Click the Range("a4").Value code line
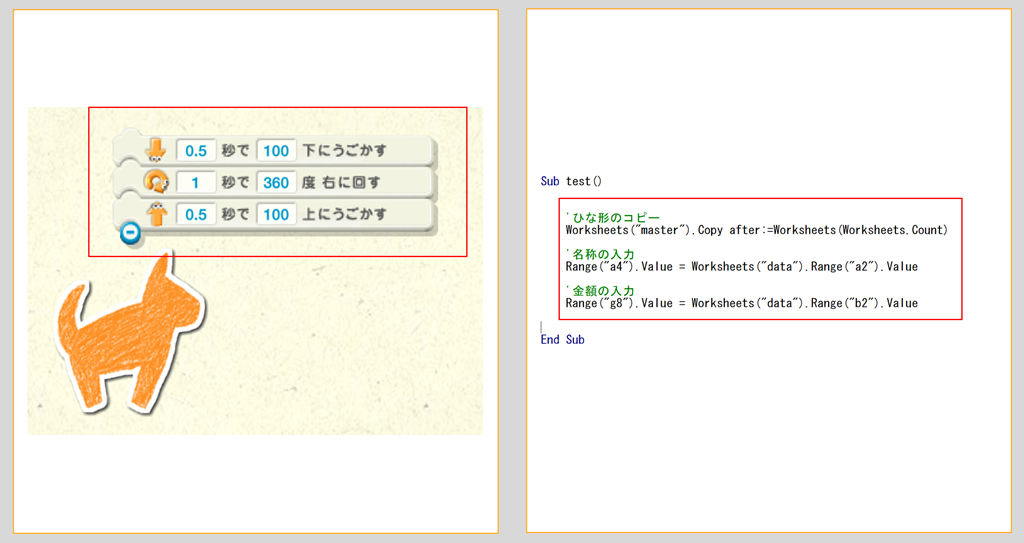The height and width of the screenshot is (543, 1024). (x=742, y=267)
